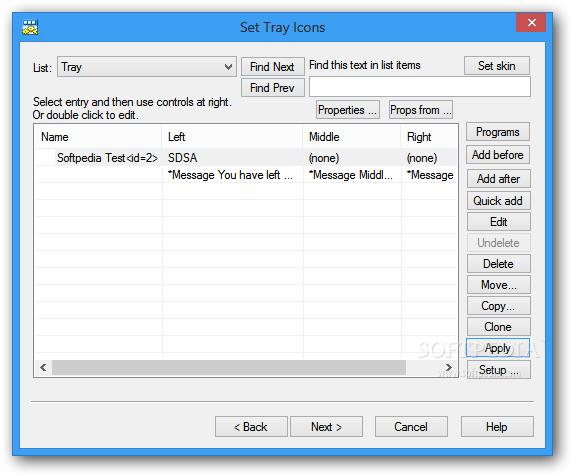Viewport: 573px width, 476px height.
Task: Click the horizontal scrollbar right arrow
Action: [x=449, y=367]
